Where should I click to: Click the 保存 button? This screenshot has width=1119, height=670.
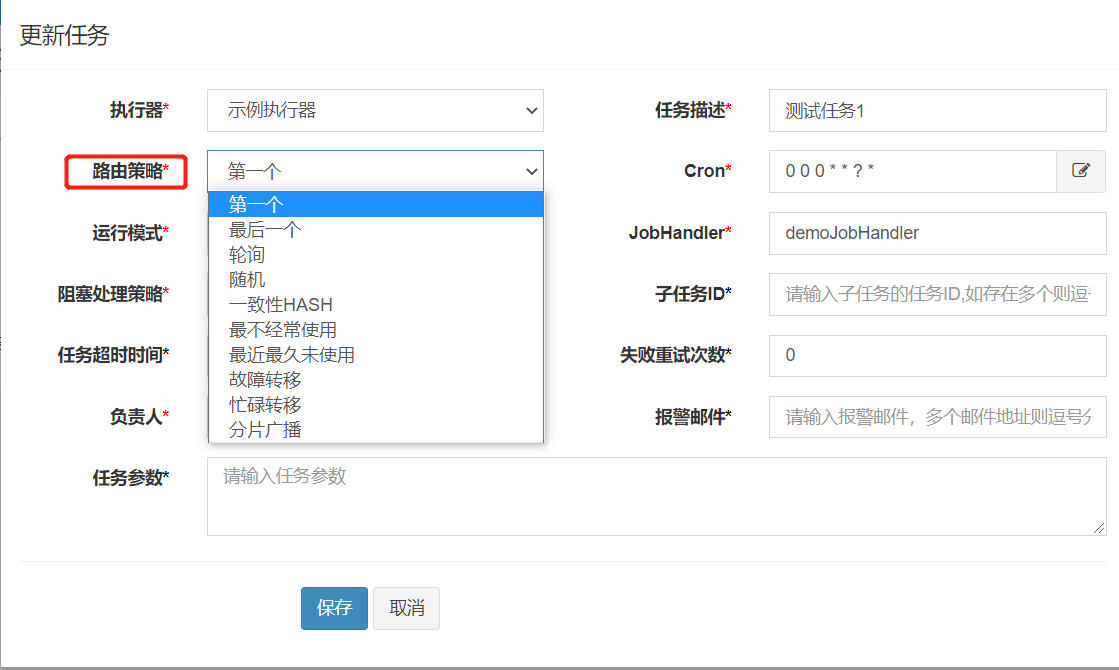(x=334, y=608)
